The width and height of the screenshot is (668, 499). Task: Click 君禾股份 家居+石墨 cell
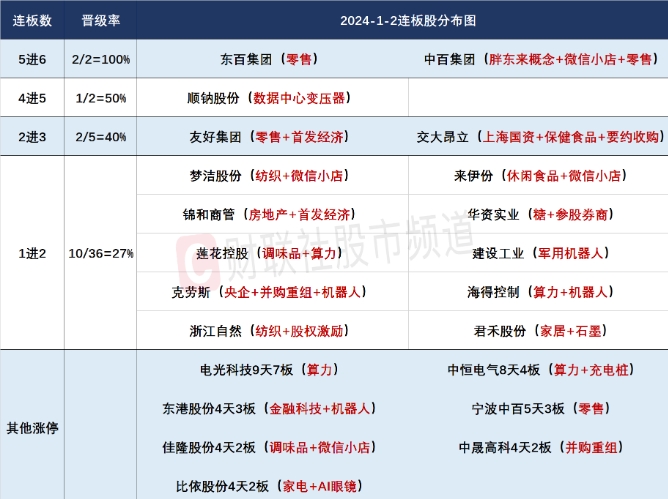(x=540, y=331)
